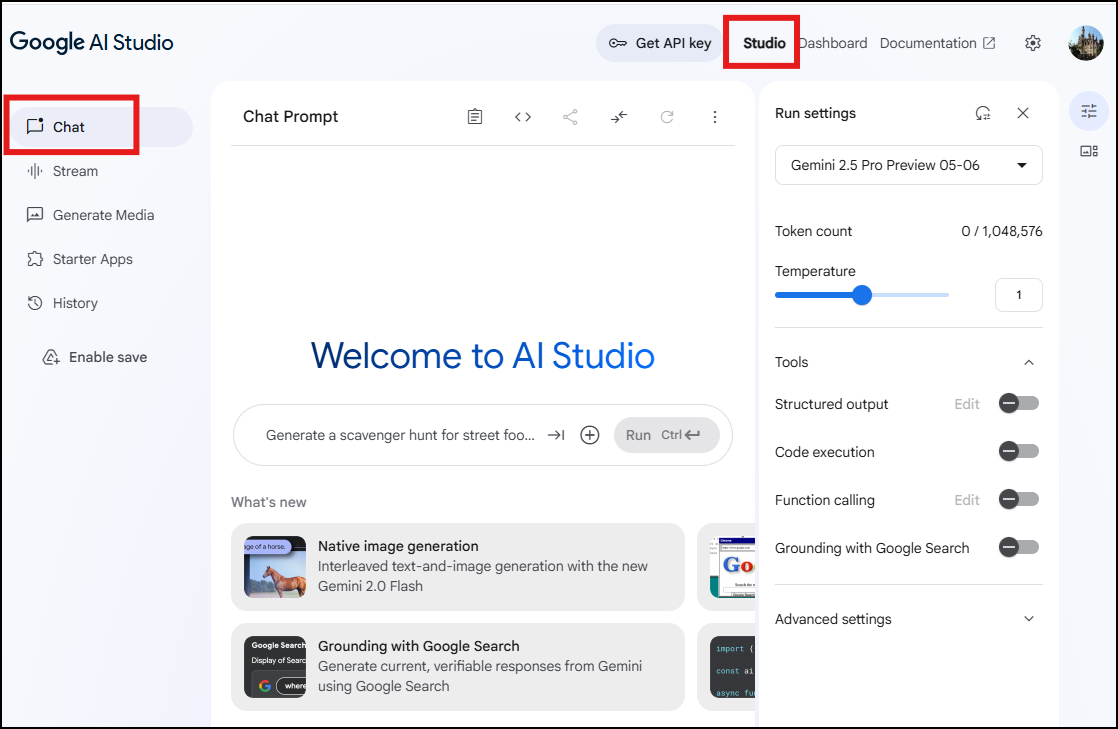
Task: Click Edit next to Function calling
Action: (x=967, y=500)
